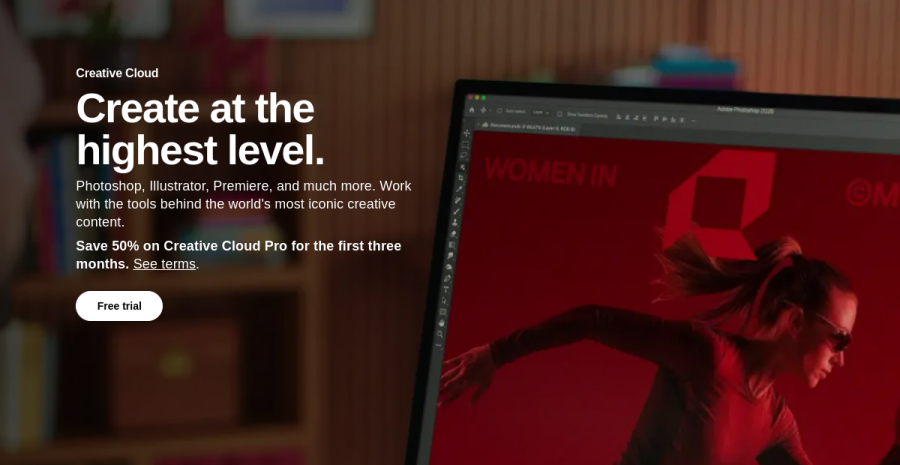Select the Object Selection tool in Photoshop
900x465 pixels.
coord(463,168)
